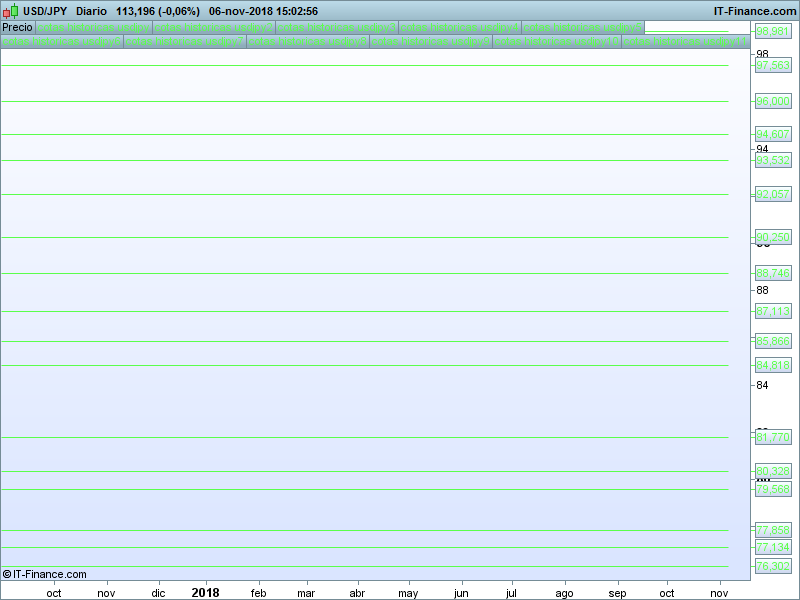This screenshot has height=600, width=800.
Task: Click the candlestick icon beside USD/JPY
Action: [10, 11]
